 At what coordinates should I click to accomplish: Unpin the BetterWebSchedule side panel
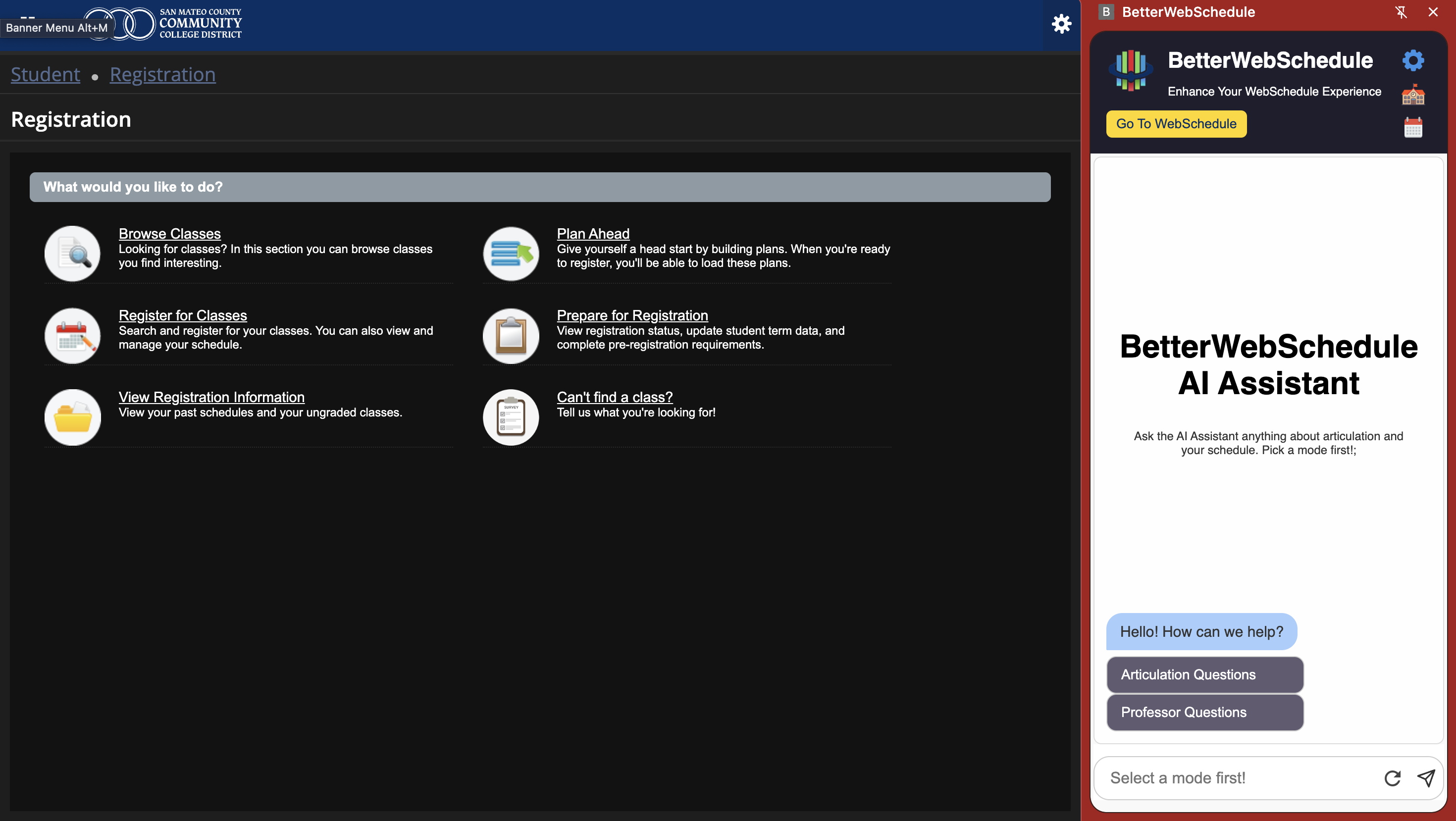click(1401, 12)
